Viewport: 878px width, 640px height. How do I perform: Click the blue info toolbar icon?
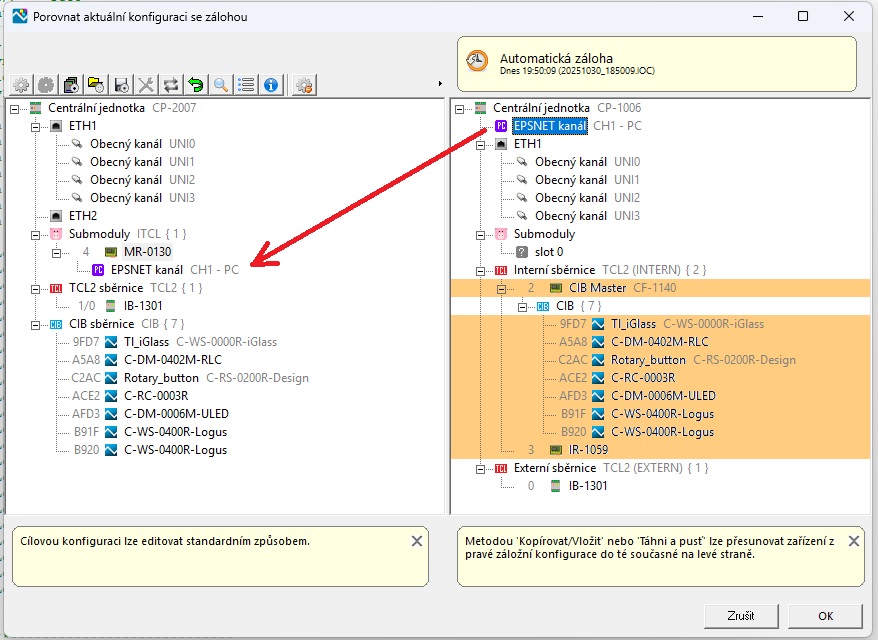pyautogui.click(x=271, y=85)
